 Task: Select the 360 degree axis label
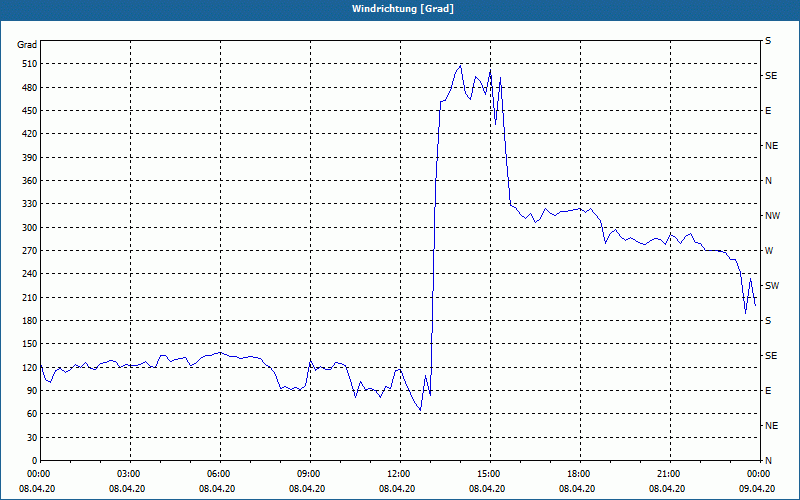(x=31, y=181)
